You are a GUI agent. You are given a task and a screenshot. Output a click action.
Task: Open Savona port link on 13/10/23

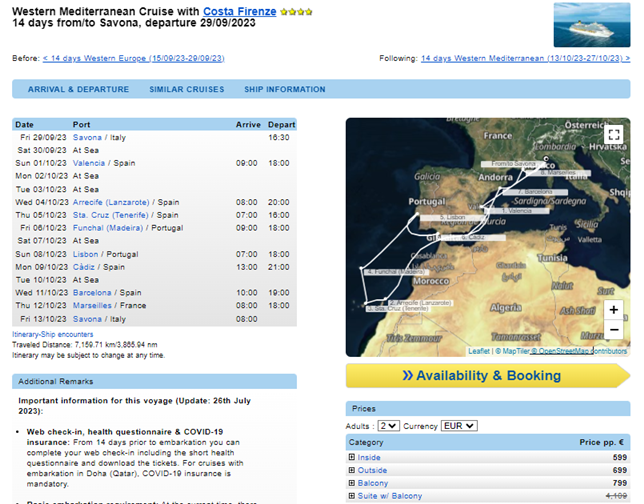(87, 319)
